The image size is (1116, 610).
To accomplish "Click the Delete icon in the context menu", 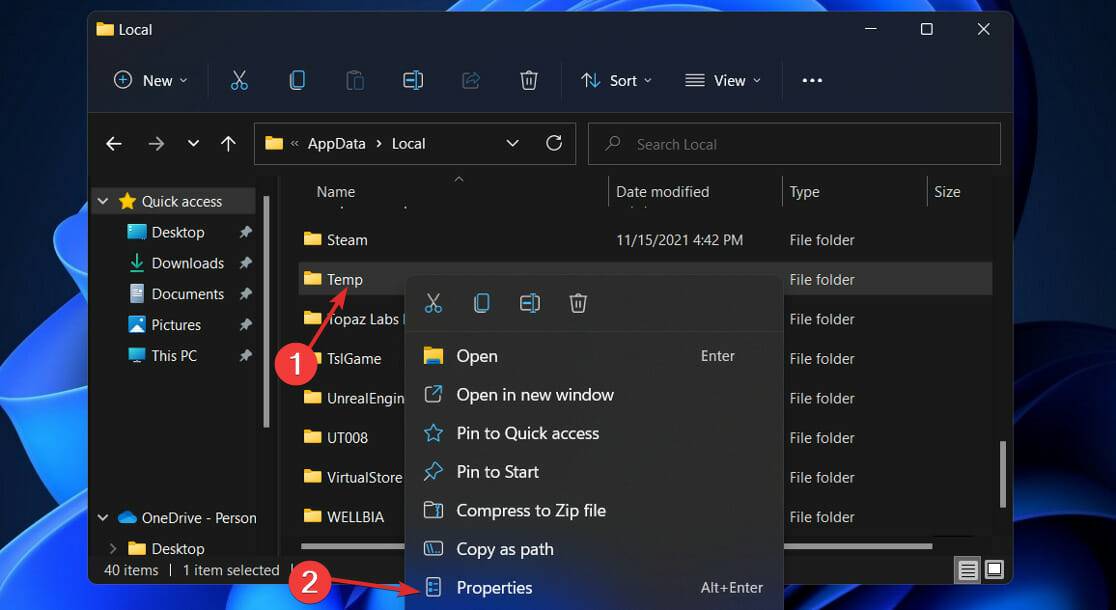I will coord(578,303).
